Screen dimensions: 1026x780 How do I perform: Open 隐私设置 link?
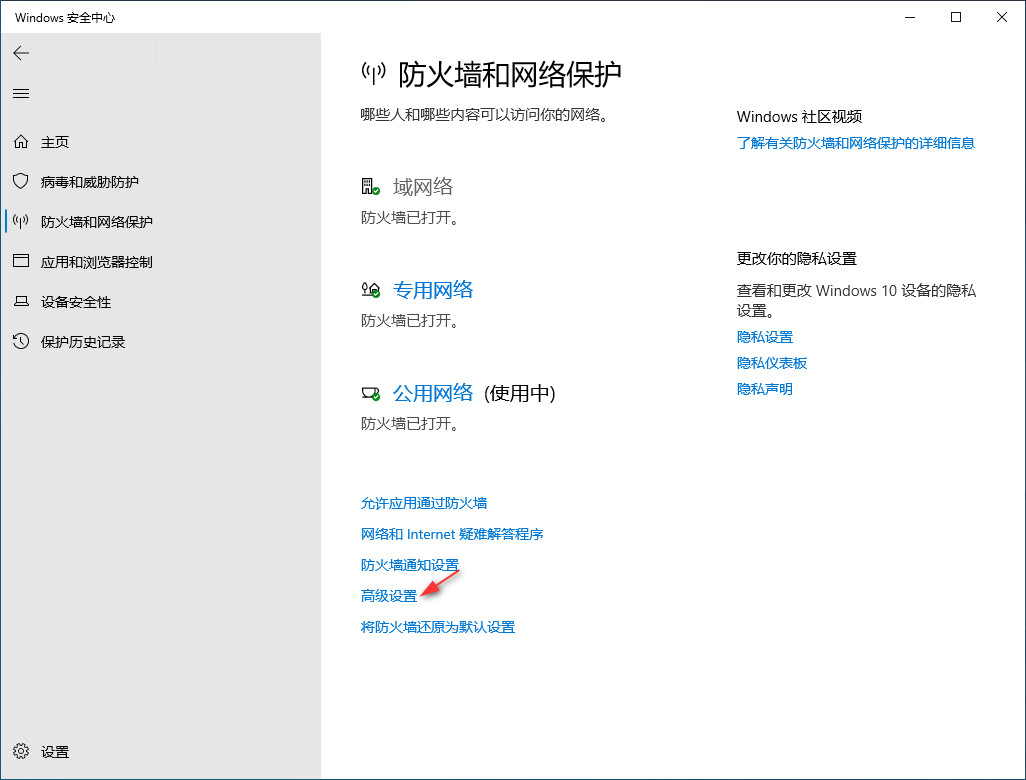765,337
